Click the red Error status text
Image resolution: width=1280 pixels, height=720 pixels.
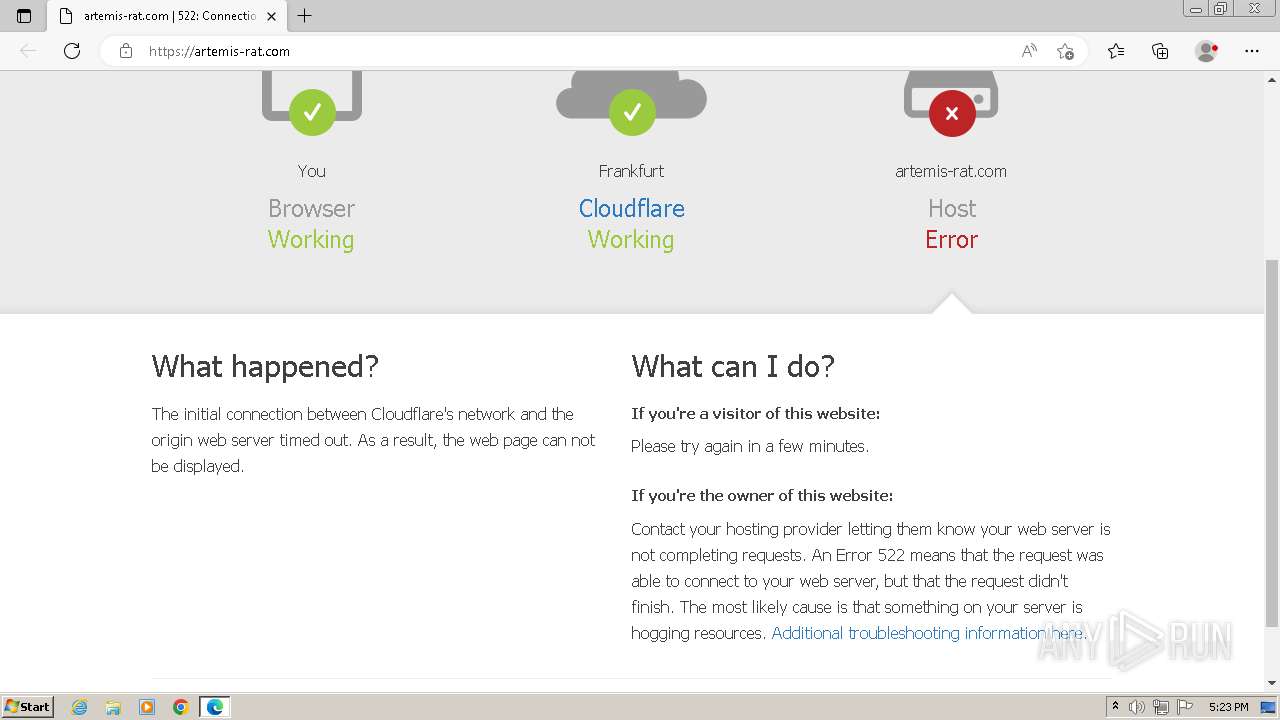coord(951,240)
